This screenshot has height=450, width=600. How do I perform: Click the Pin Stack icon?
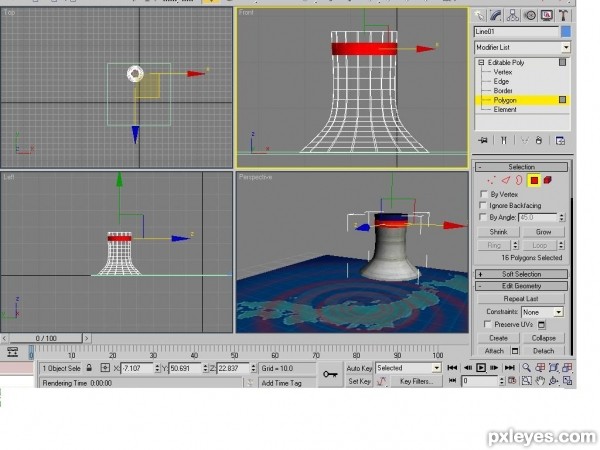pos(483,140)
